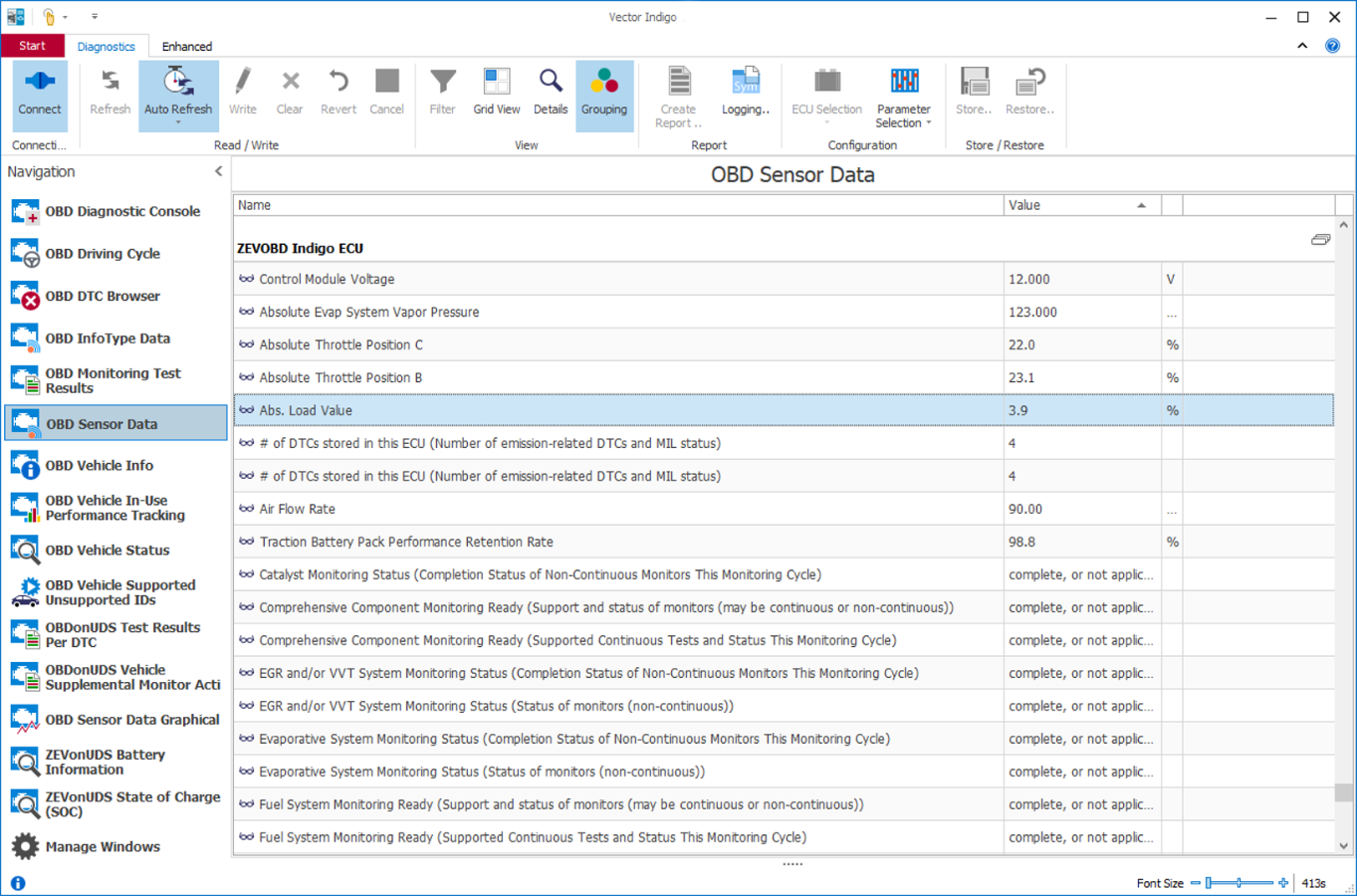The image size is (1357, 896).
Task: Click the glasses icon beside Traction Battery Pack
Action: 246,542
